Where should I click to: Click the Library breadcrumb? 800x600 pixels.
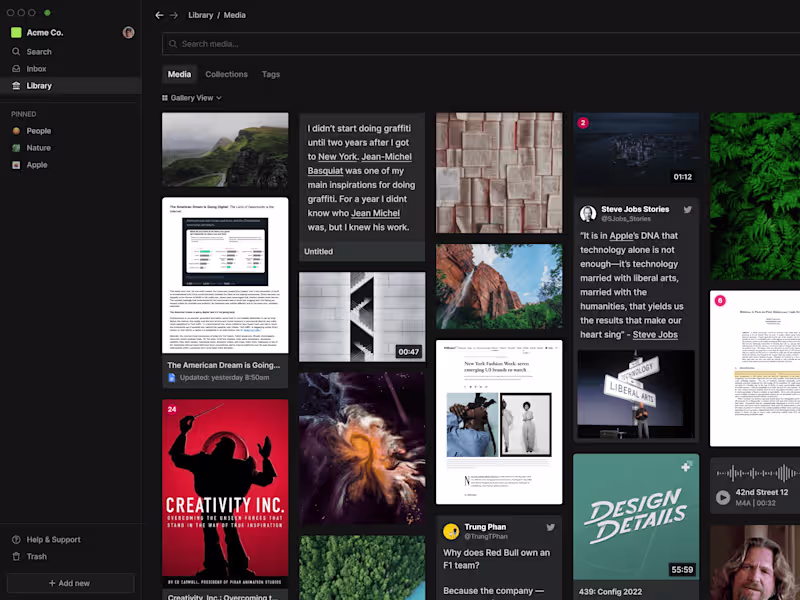(x=201, y=15)
